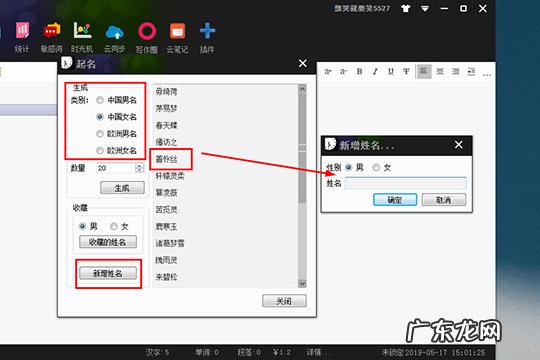The height and width of the screenshot is (360, 540).
Task: Open the sensitive words (敏感词) tool
Action: tap(52, 37)
